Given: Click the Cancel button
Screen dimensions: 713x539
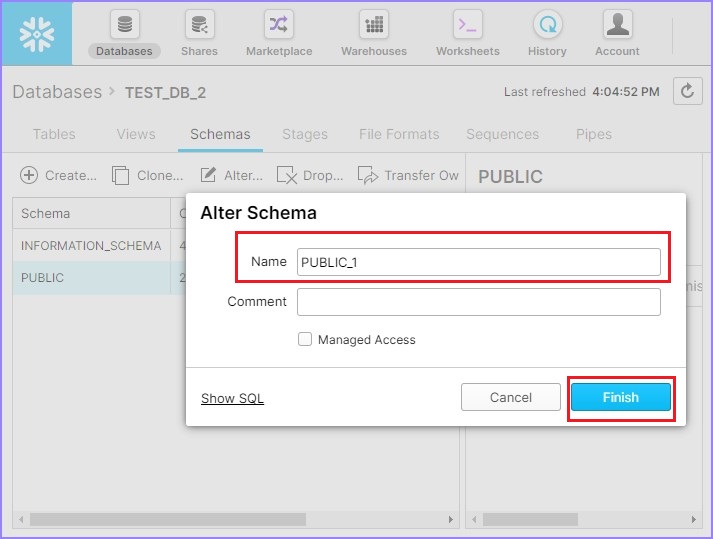Looking at the screenshot, I should [x=510, y=397].
